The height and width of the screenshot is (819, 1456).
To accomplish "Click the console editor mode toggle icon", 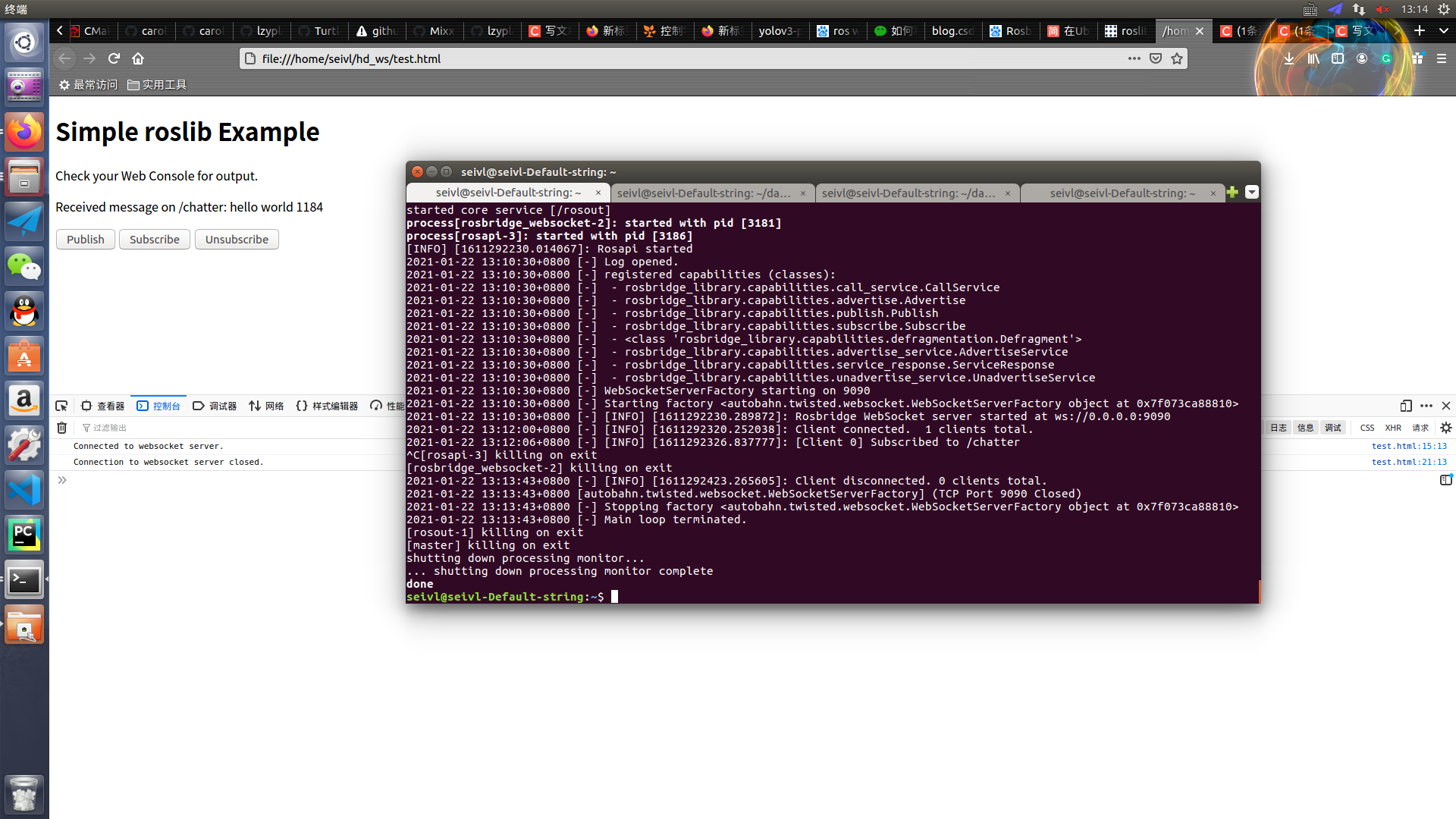I will [x=1445, y=480].
